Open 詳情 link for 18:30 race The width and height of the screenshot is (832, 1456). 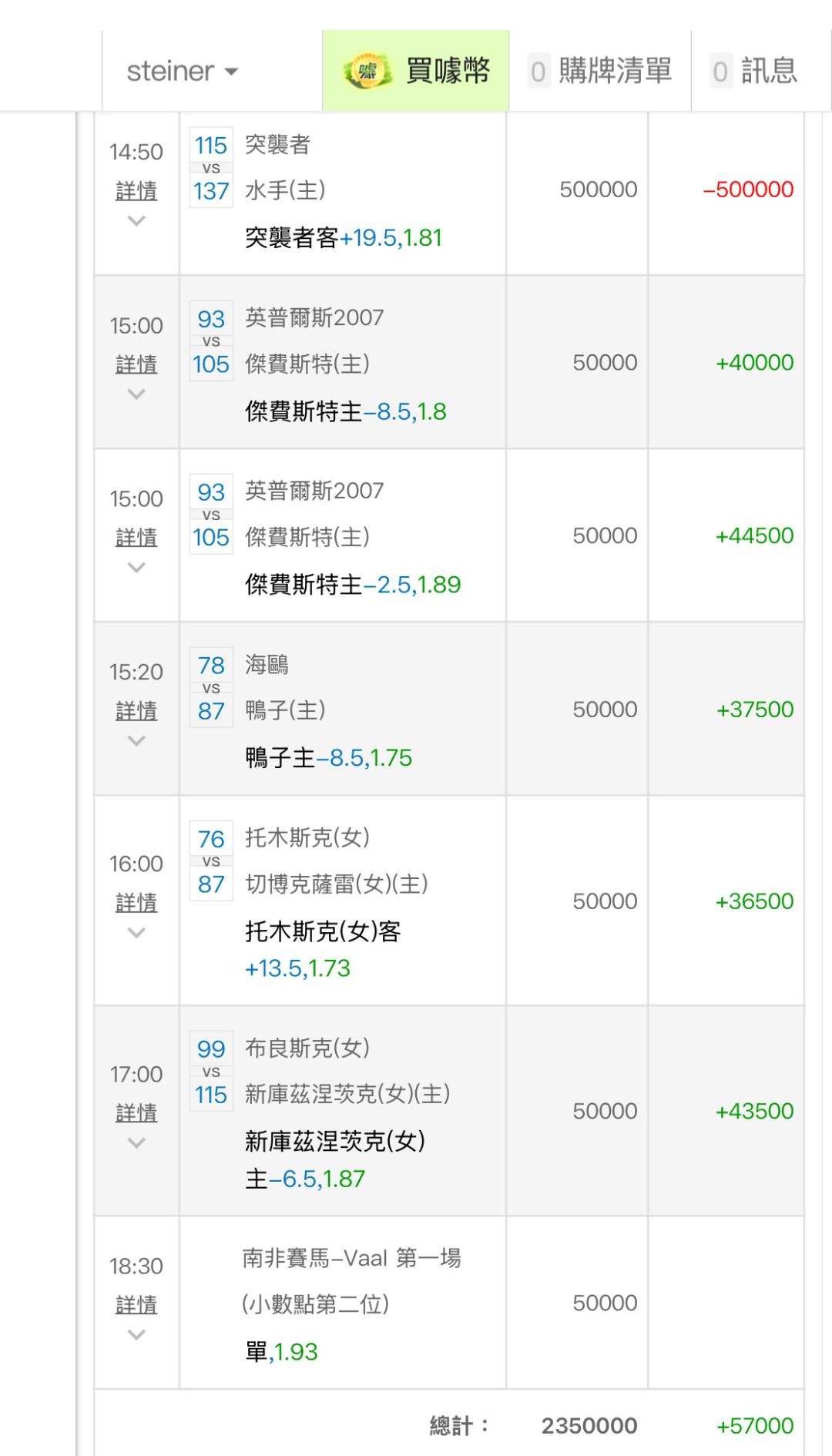(136, 1304)
